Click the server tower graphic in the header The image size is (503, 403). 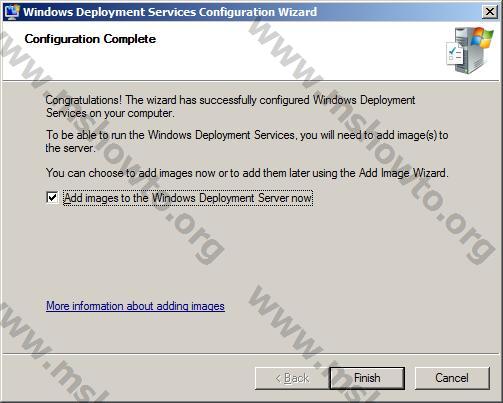[469, 50]
